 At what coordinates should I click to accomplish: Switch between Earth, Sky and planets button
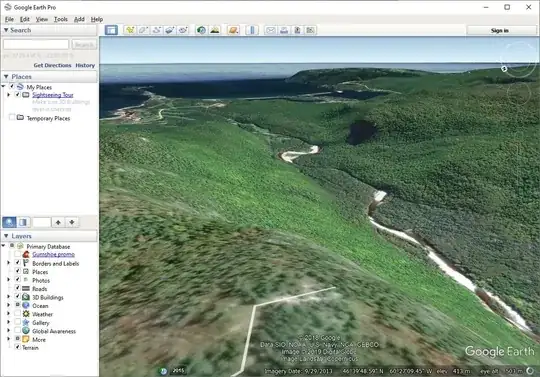233,30
